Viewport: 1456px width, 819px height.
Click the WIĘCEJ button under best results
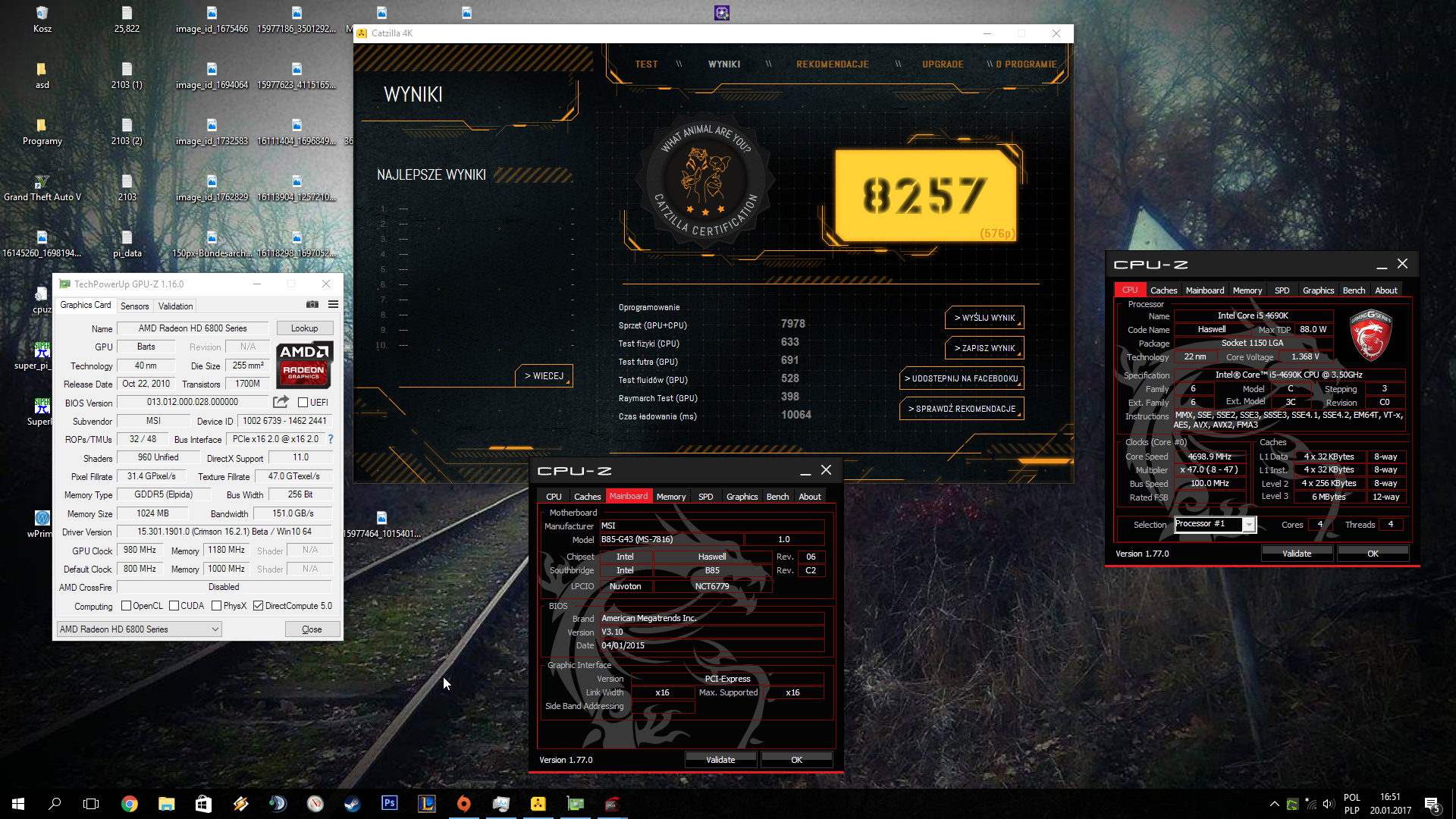(544, 376)
